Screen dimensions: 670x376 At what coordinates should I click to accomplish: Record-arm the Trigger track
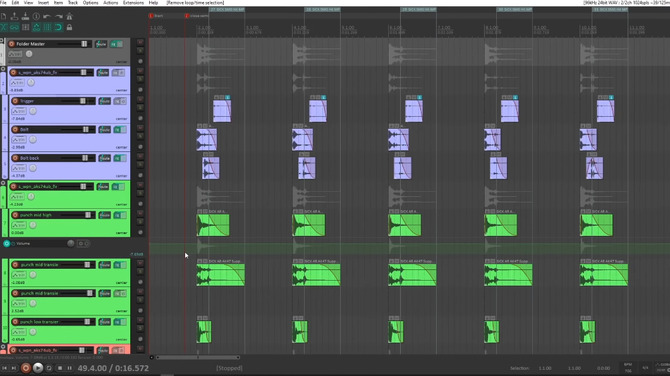[15, 101]
